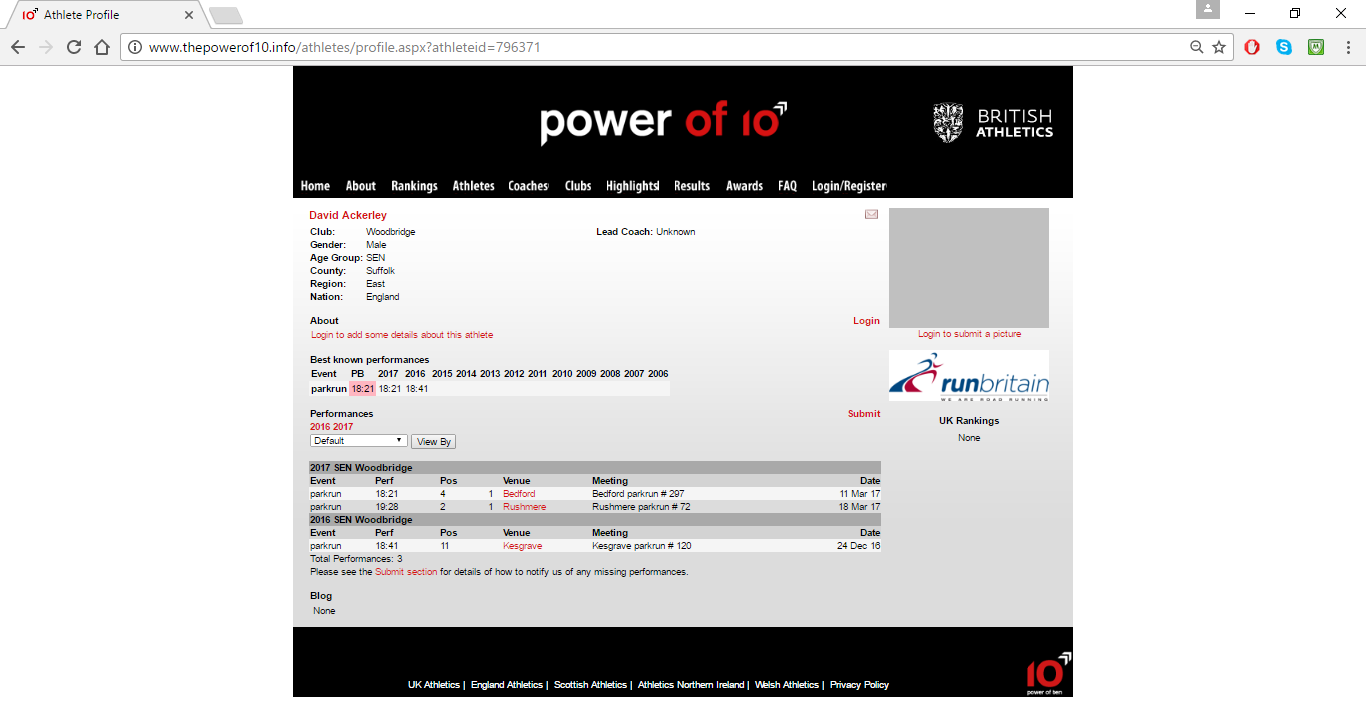Click the zoom magnifier icon in address bar
Viewport: 1366px width, 728px height.
click(1196, 47)
